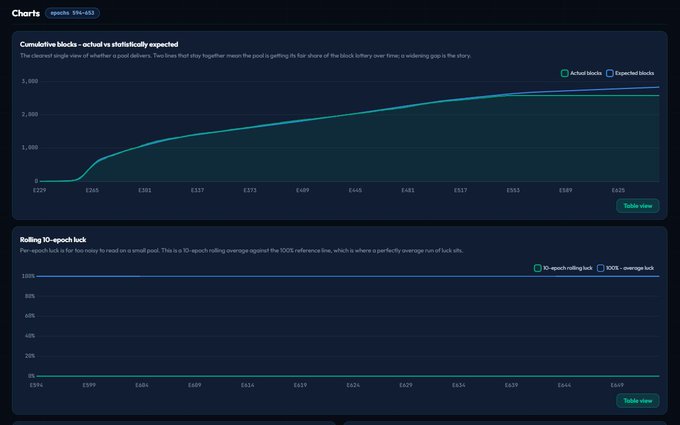Click the E373 x-axis label
This screenshot has width=680, height=425.
pos(250,190)
